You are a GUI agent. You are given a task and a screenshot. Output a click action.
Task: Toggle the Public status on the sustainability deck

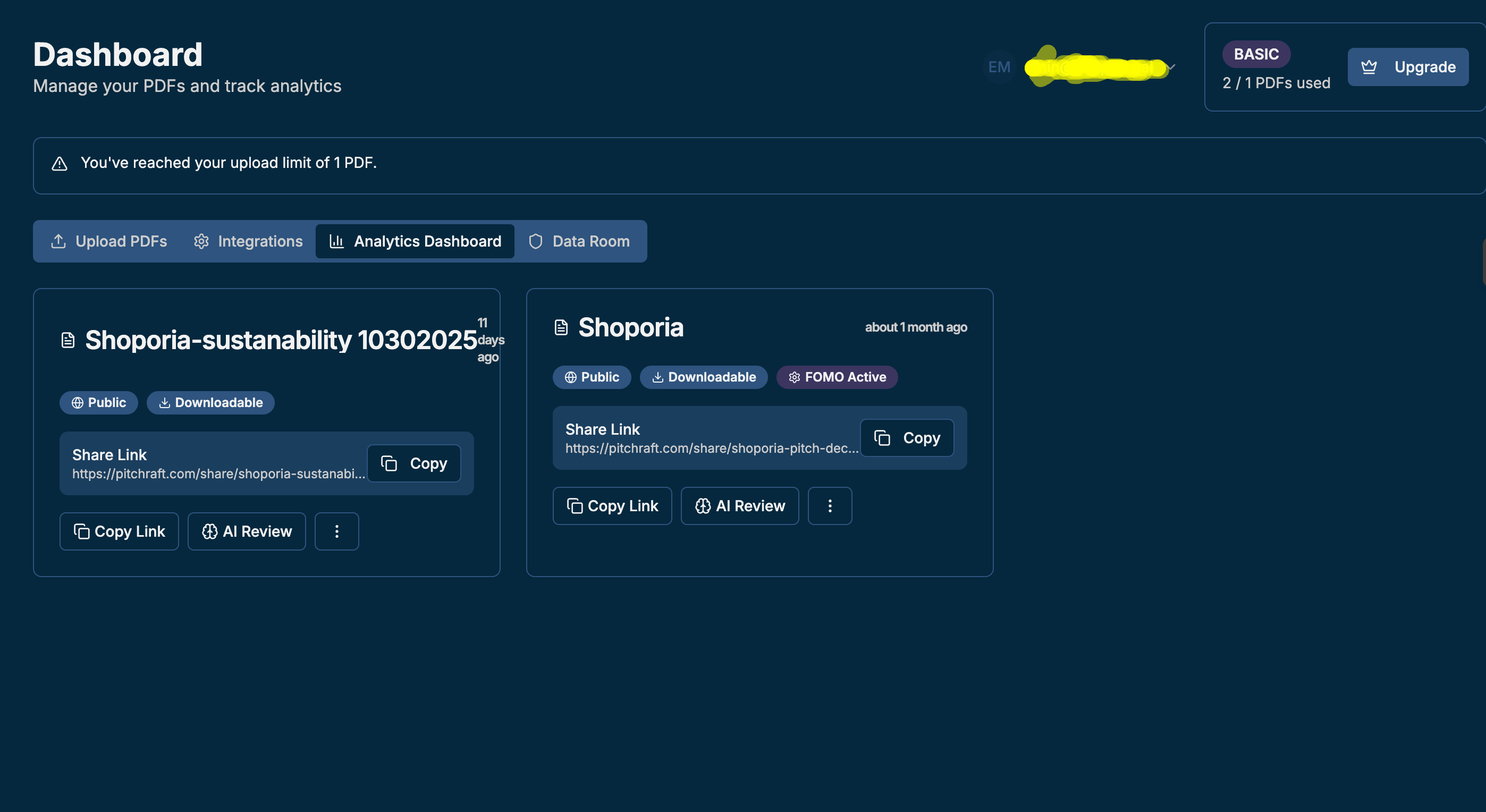[x=99, y=402]
